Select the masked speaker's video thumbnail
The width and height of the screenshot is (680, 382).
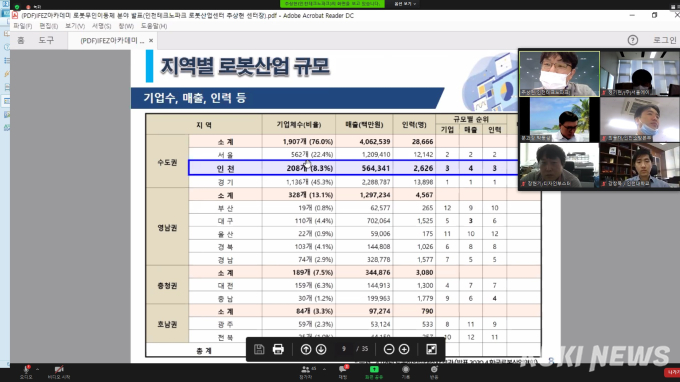point(559,74)
